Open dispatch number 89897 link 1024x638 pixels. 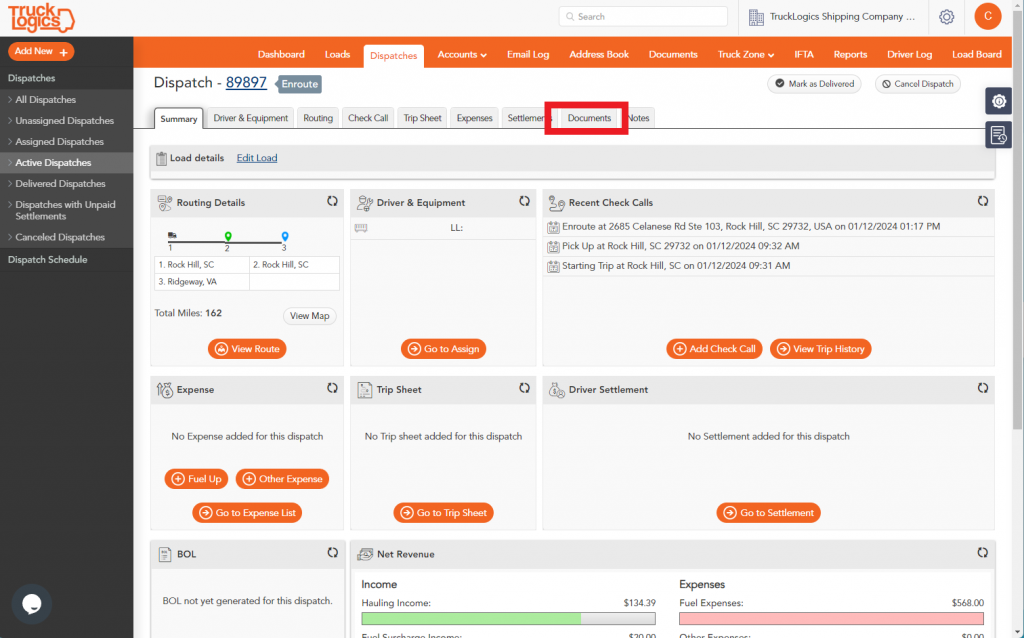point(246,83)
